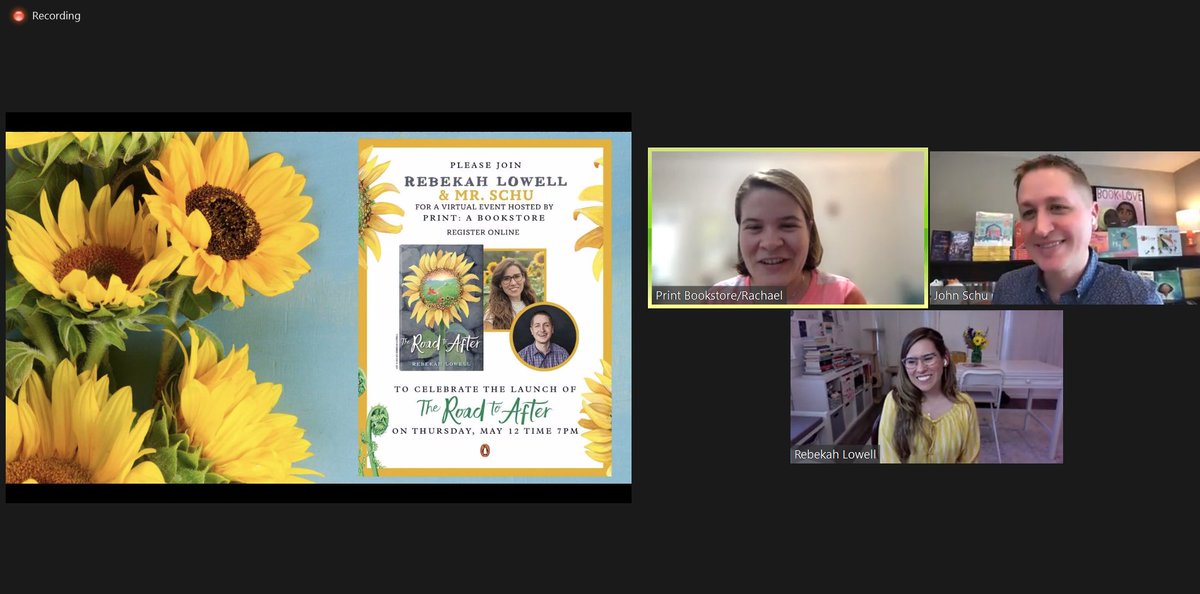Click the green "The Road to After" title
This screenshot has height=594, width=1200.
(485, 410)
